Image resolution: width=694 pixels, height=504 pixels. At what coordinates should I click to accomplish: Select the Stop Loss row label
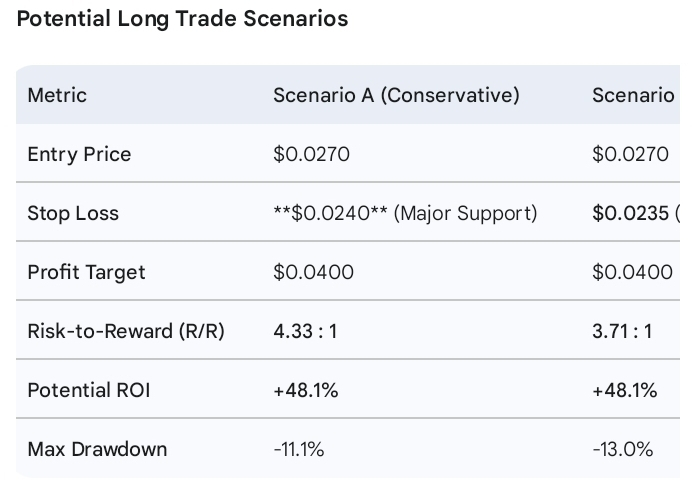[73, 213]
